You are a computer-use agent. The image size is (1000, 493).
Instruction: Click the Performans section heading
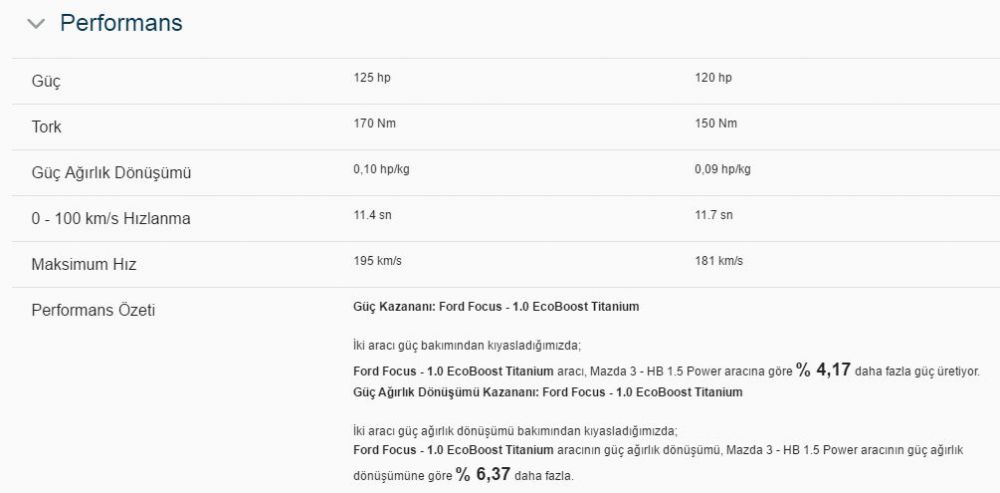pos(121,23)
